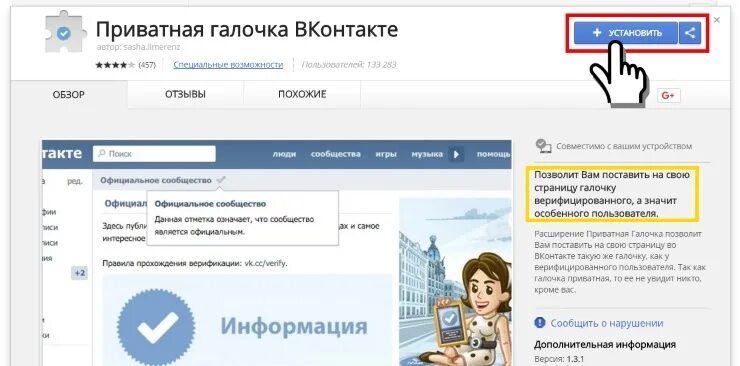The image size is (740, 366).
Task: Click the Приватная галочка ВКонтакте title
Action: pyautogui.click(x=247, y=29)
